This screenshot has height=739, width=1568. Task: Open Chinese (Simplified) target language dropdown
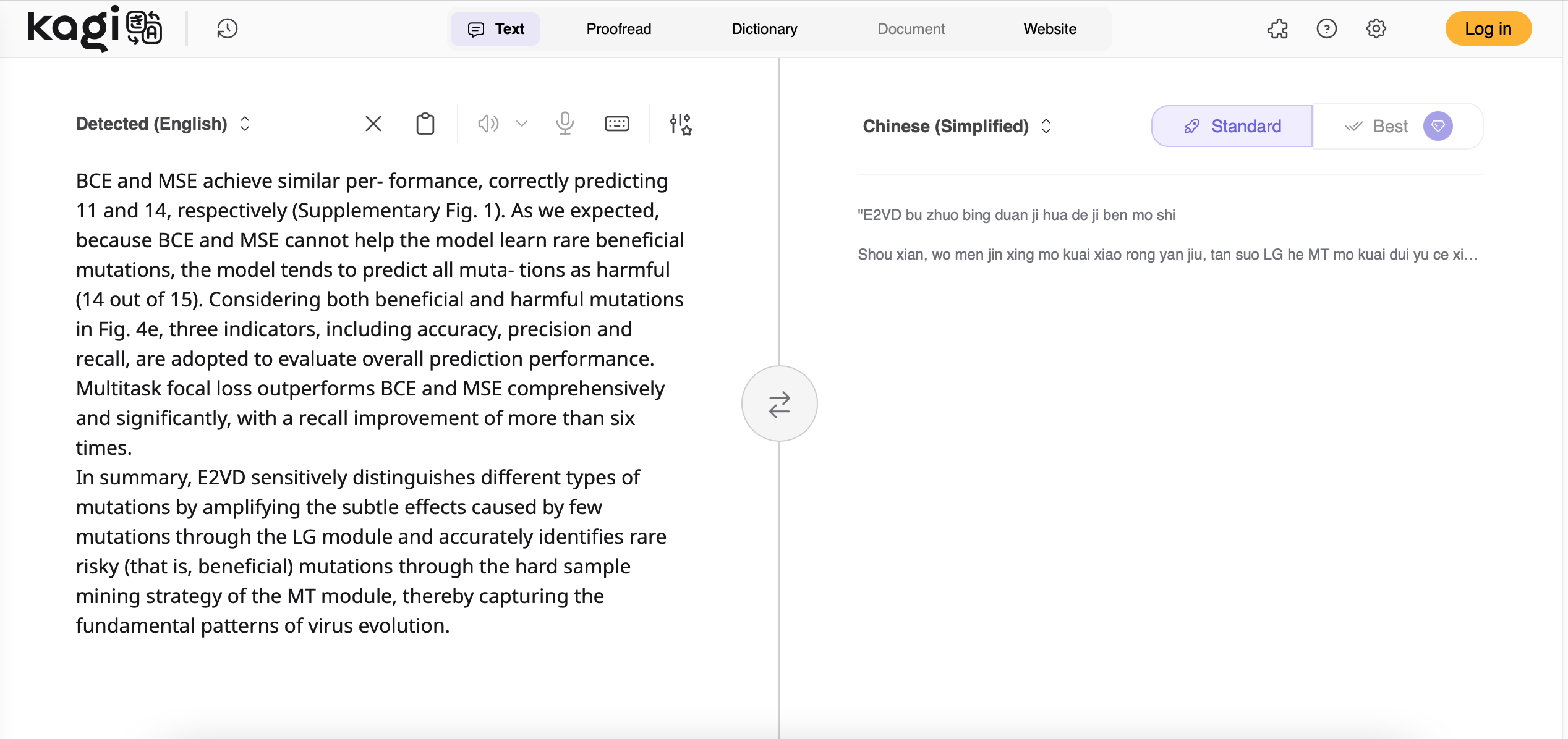956,126
